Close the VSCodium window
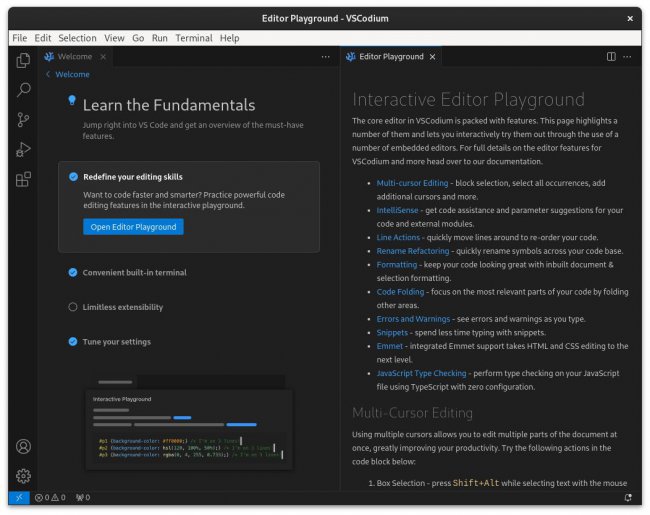 point(630,19)
